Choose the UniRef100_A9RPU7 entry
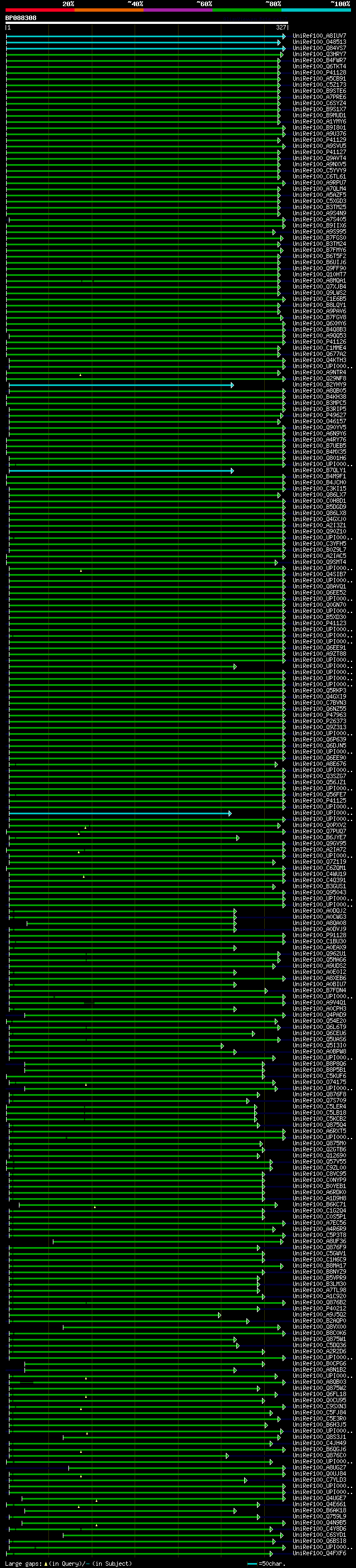 319,182
